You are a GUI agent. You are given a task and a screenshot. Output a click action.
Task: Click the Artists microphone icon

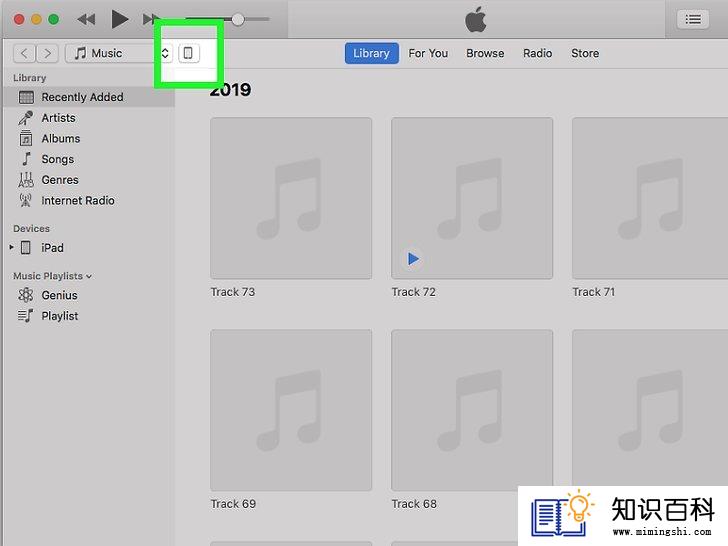pos(26,118)
